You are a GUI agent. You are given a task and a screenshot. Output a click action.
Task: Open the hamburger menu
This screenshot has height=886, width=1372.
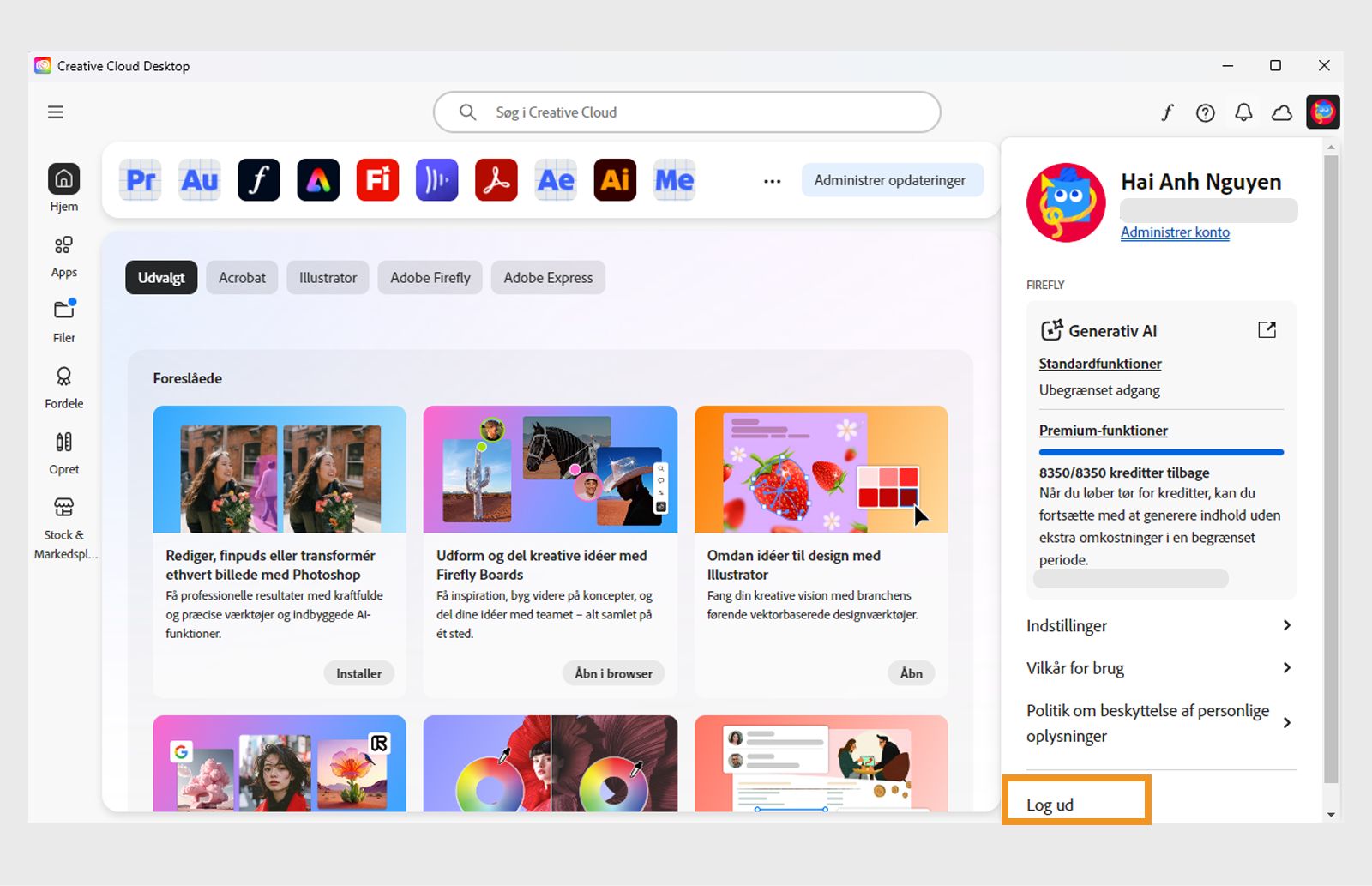coord(56,112)
